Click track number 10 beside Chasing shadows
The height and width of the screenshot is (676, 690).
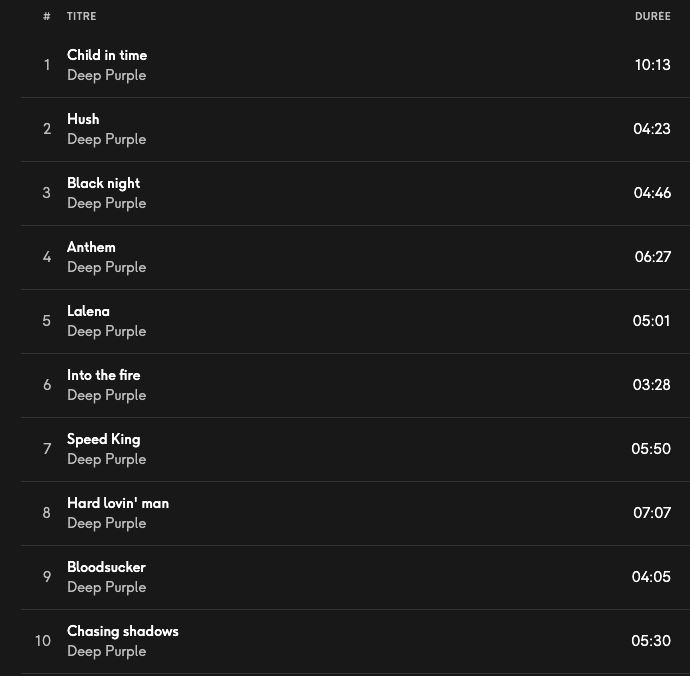point(43,641)
